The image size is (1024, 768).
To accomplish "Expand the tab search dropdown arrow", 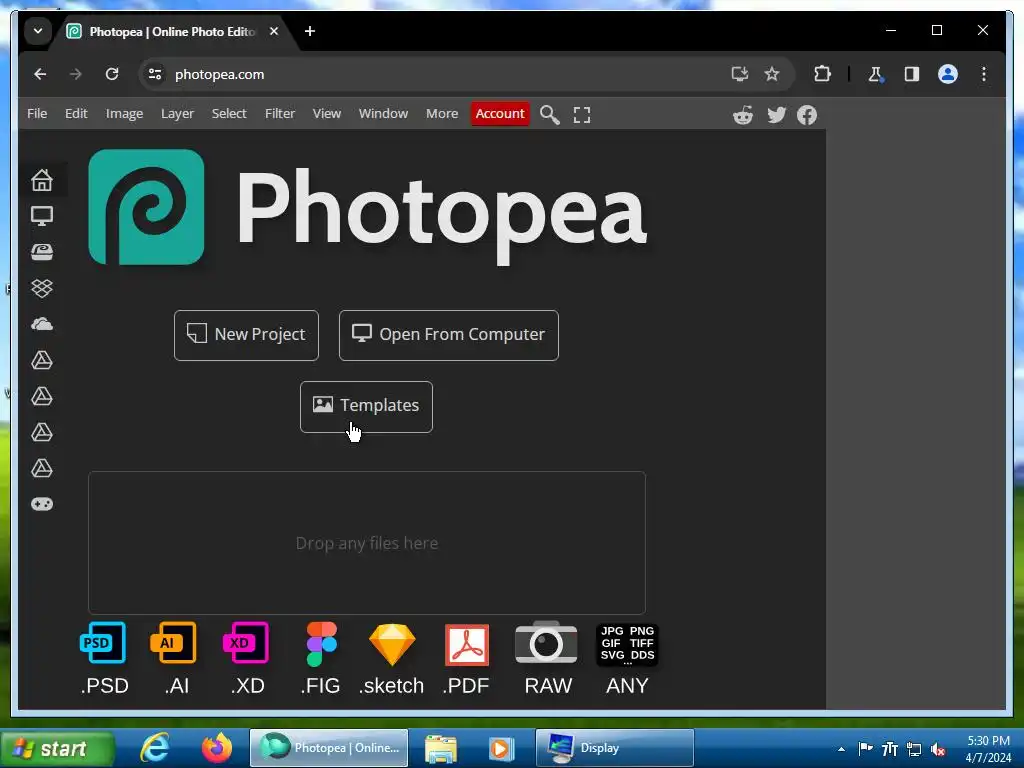I will tap(38, 31).
